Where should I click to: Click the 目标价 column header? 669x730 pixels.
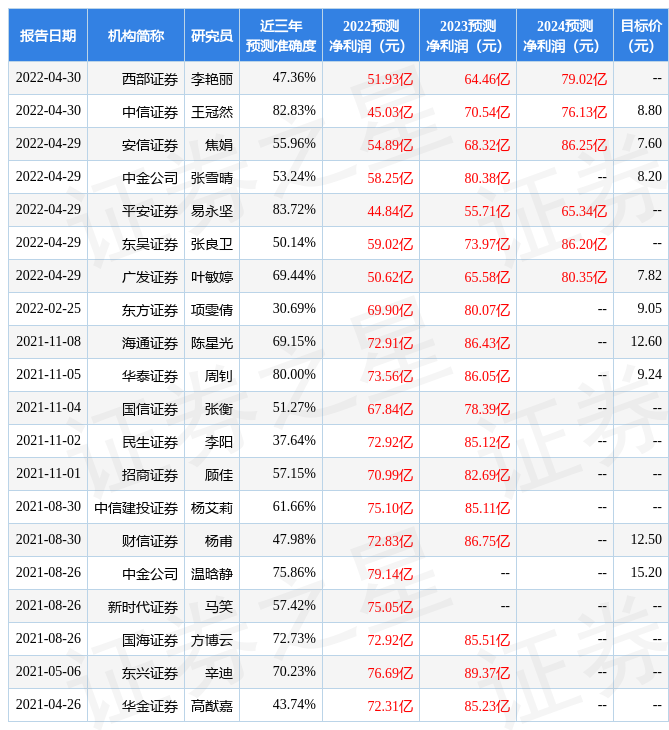641,35
